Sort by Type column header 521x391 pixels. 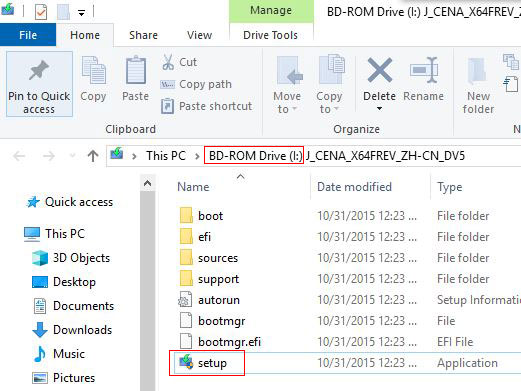[x=450, y=187]
